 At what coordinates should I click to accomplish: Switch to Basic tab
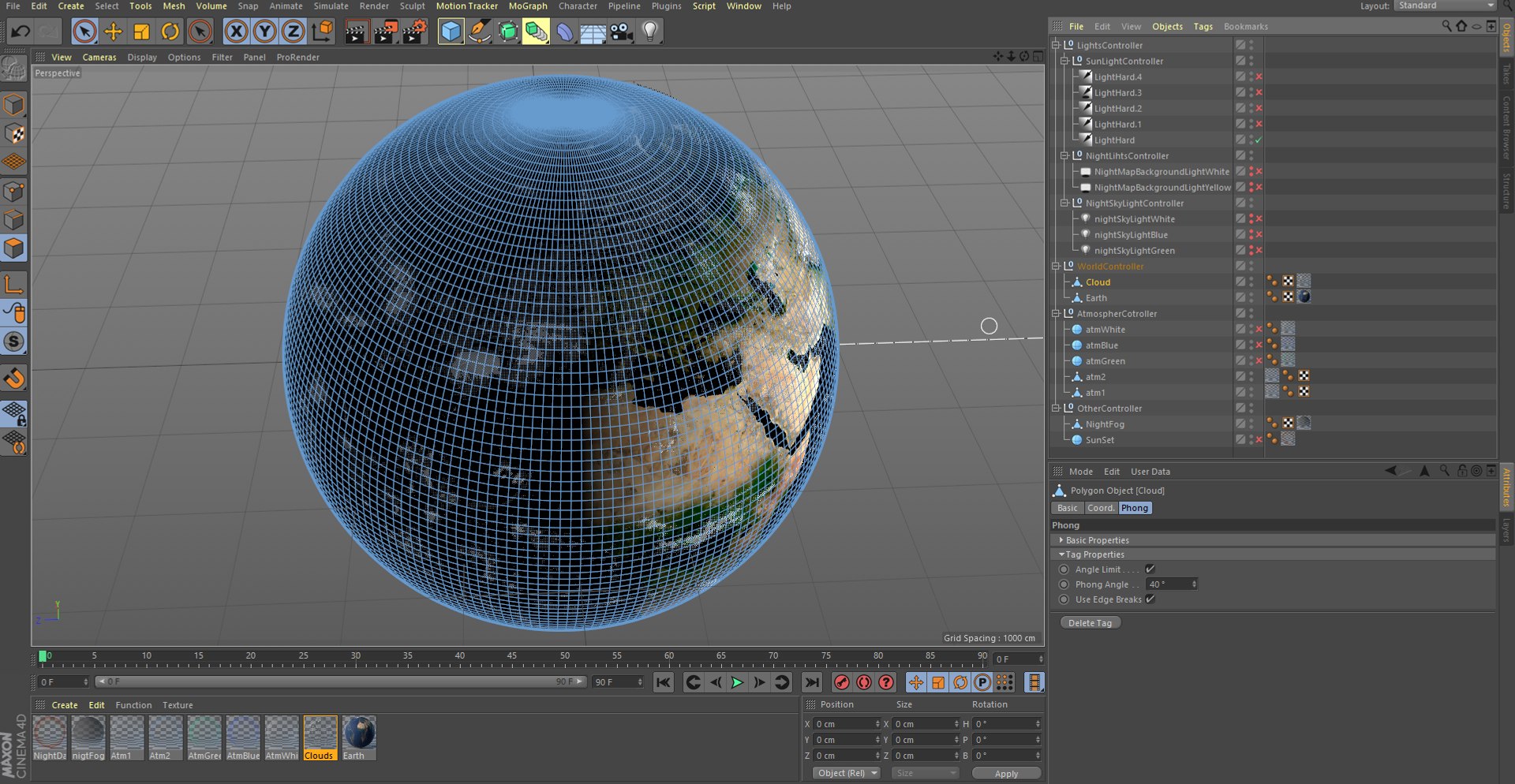tap(1067, 509)
